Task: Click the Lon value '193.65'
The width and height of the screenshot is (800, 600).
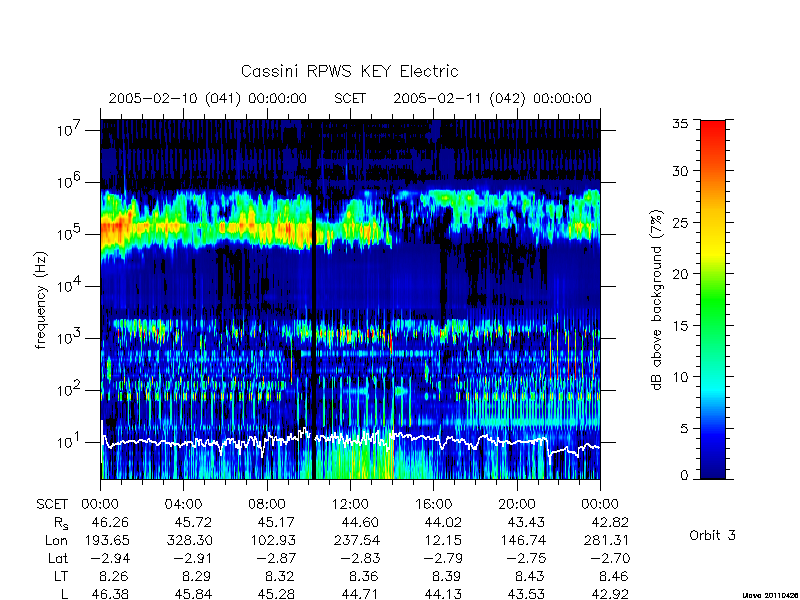Action: coord(106,540)
